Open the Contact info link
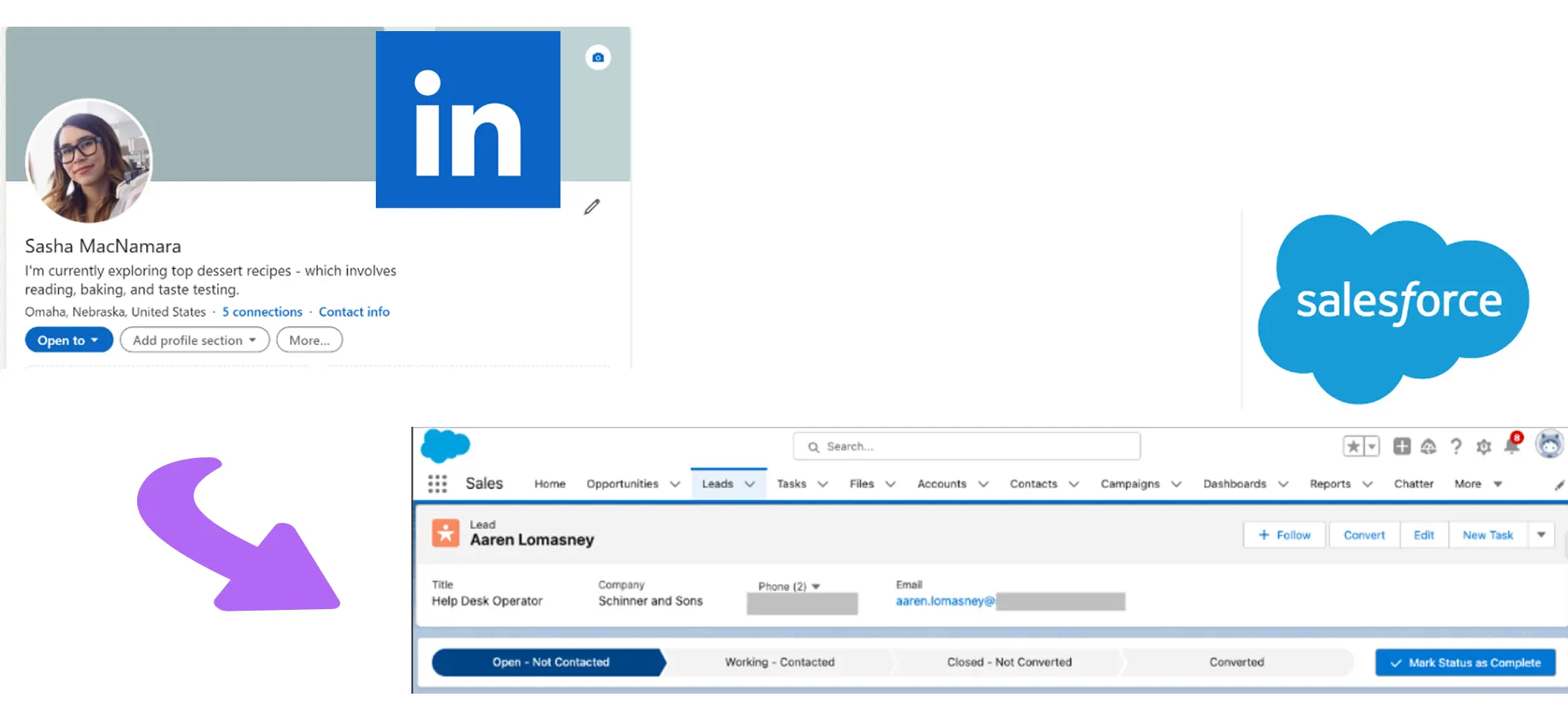This screenshot has width=1568, height=707. (x=354, y=312)
